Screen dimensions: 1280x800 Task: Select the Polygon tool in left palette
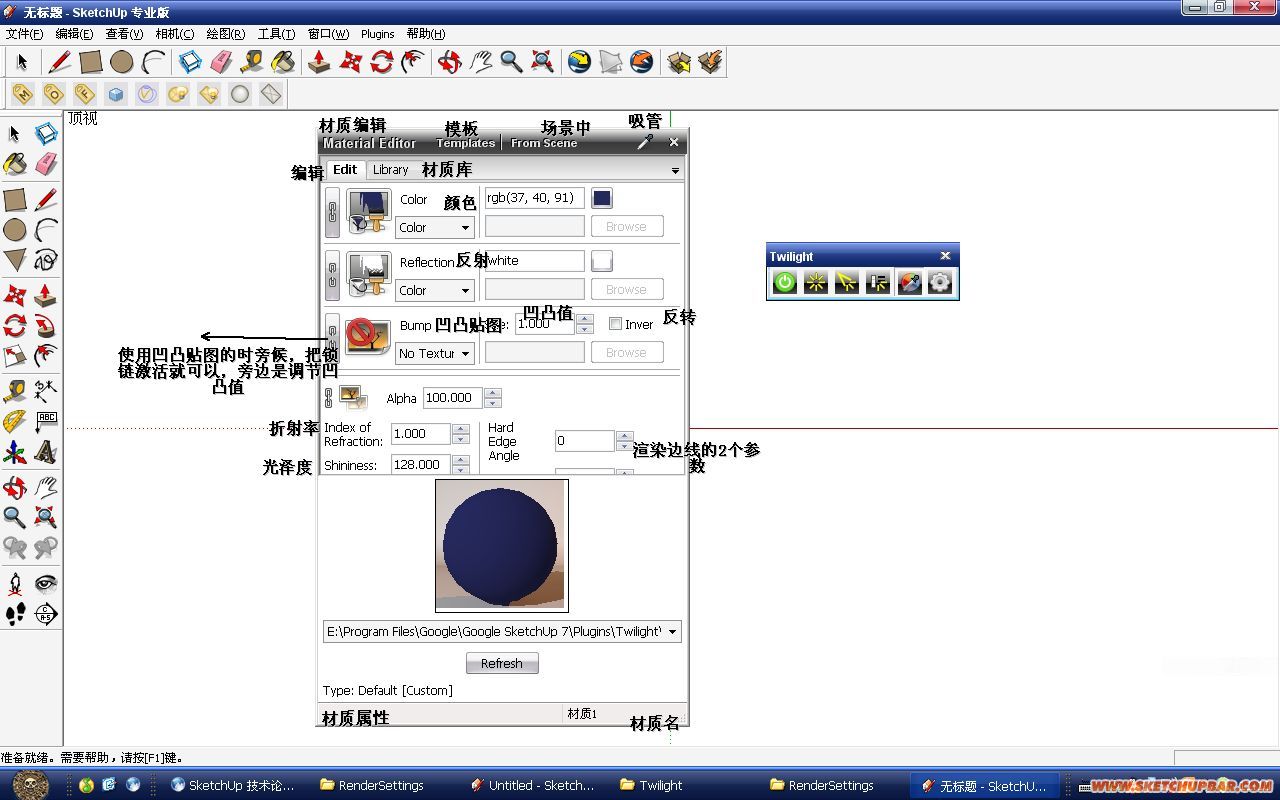tap(15, 261)
